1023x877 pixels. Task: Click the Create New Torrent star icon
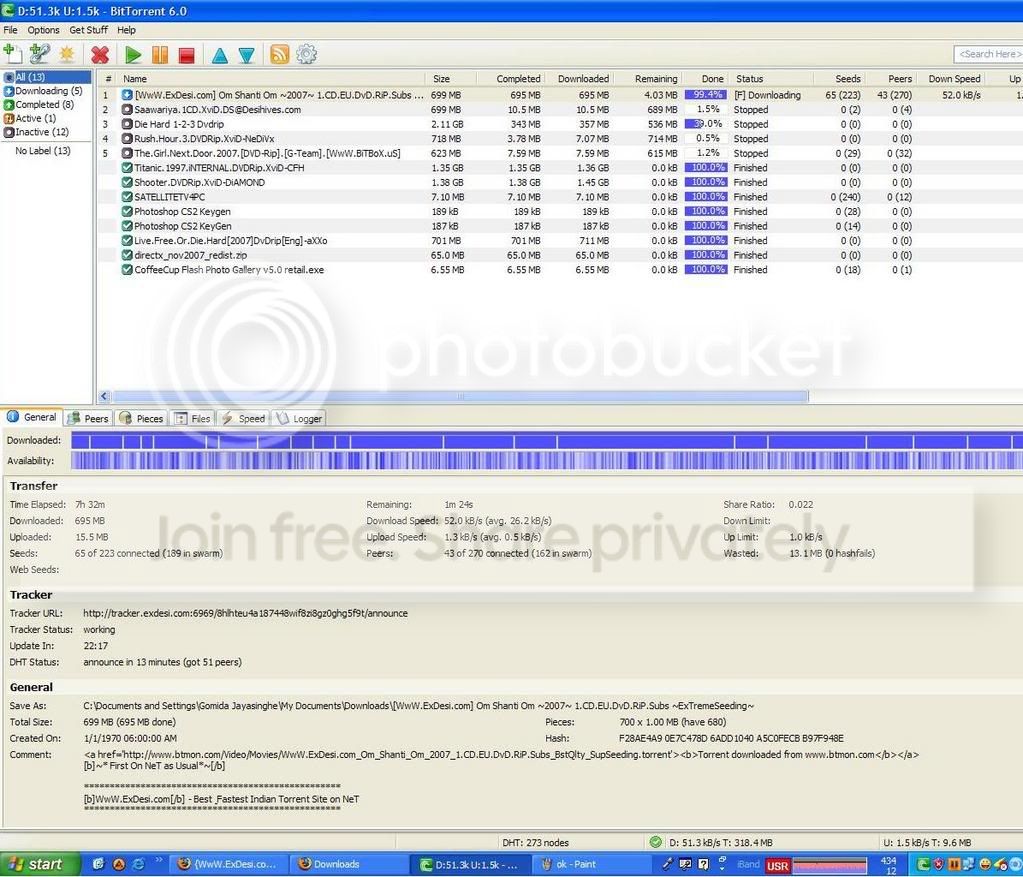coord(67,54)
